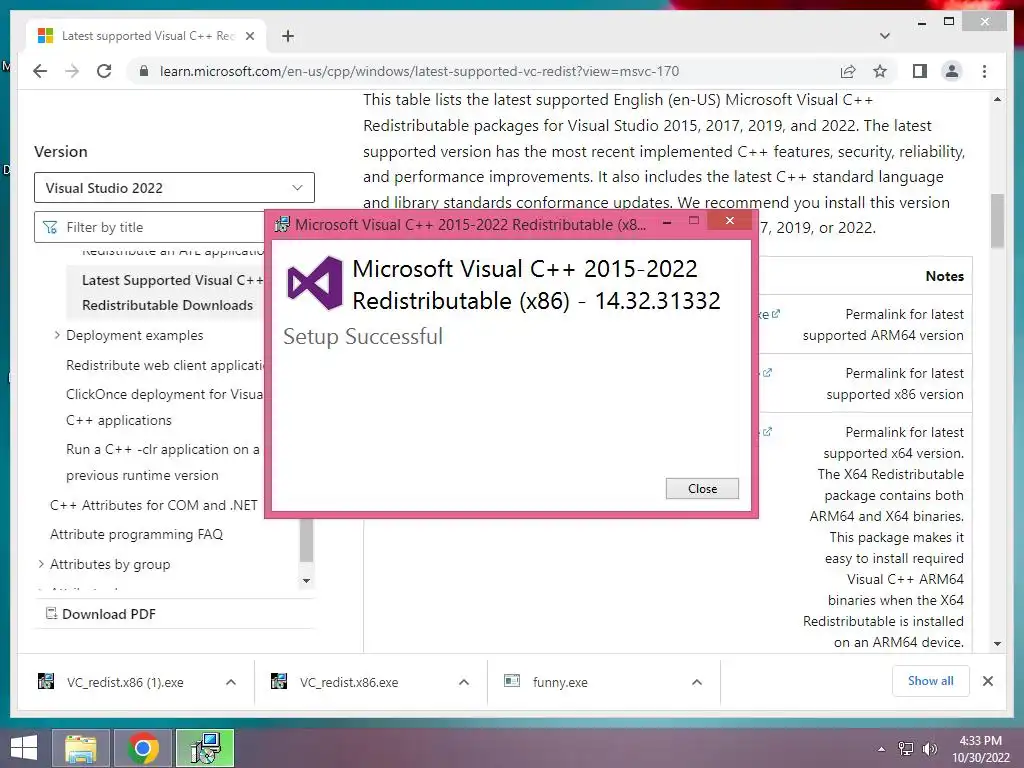Viewport: 1024px width, 768px height.
Task: Click the Visual Studio logo in the setup dialog
Action: pos(315,283)
